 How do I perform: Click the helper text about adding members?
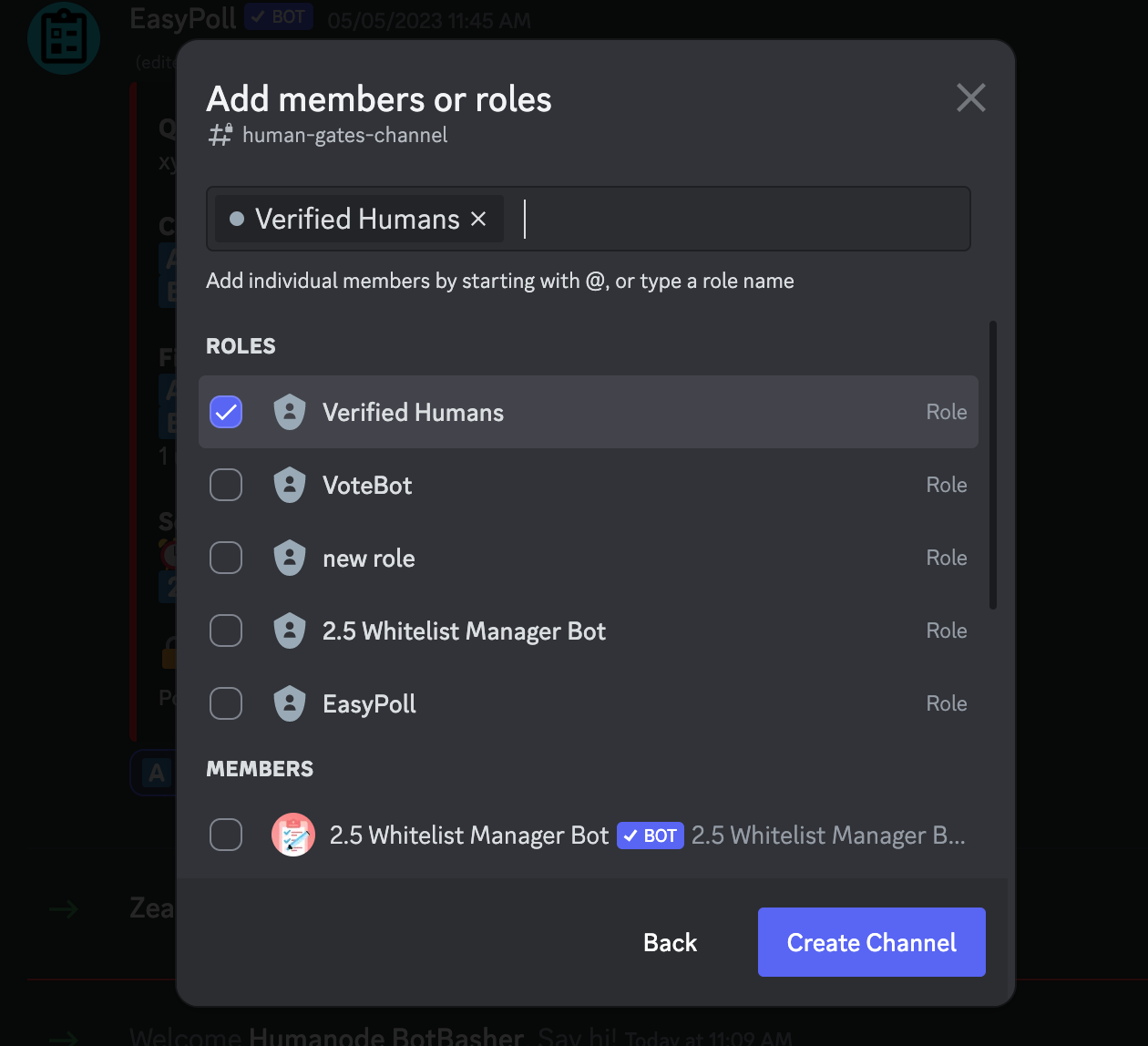pos(500,281)
